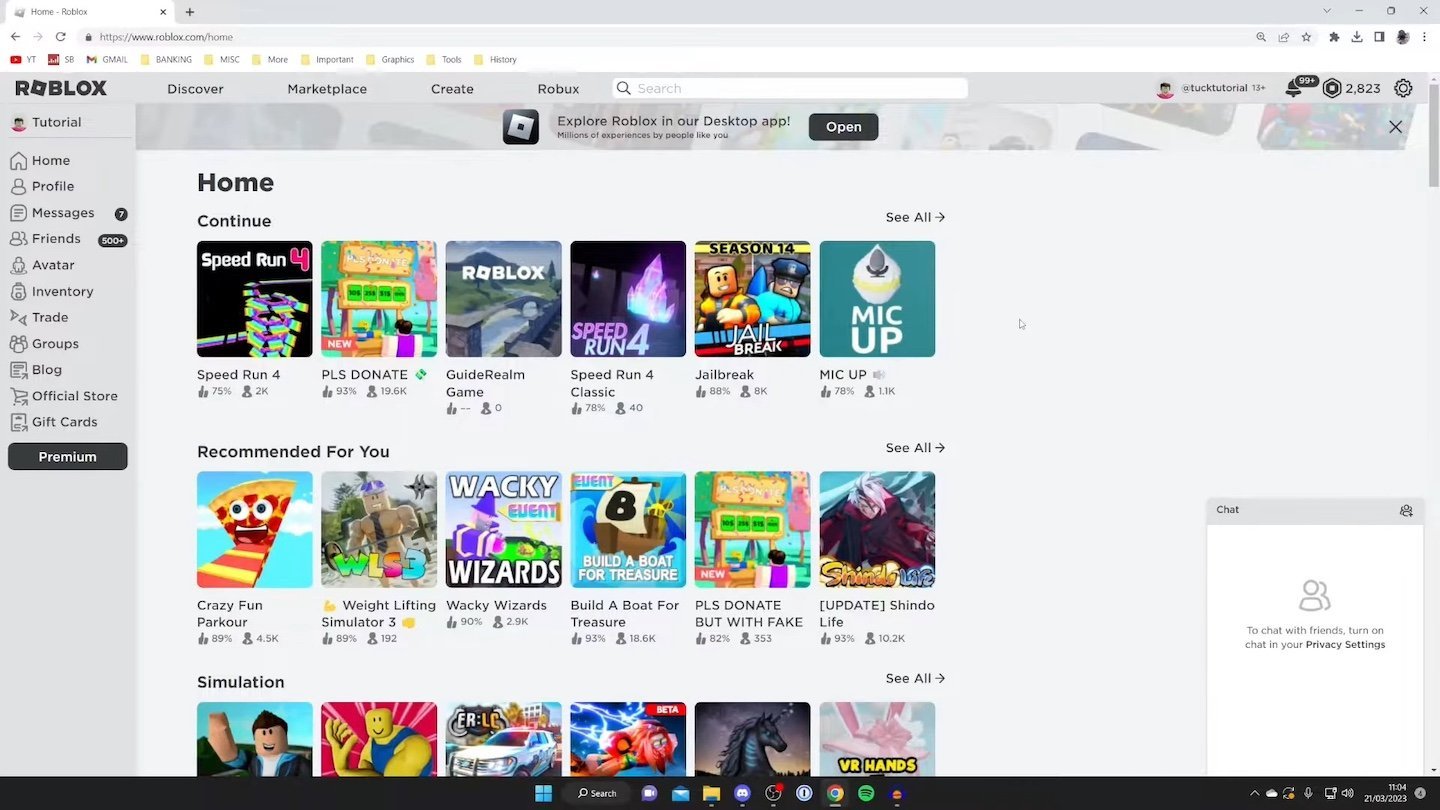
Task: Open Spotify from the taskbar
Action: coord(866,793)
